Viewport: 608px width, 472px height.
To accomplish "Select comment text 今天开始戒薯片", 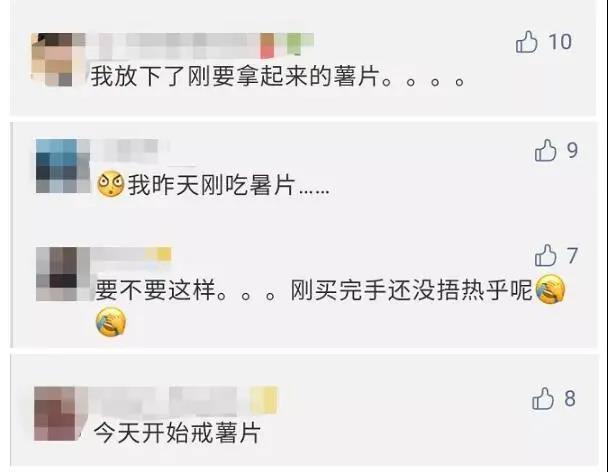I will pos(177,433).
